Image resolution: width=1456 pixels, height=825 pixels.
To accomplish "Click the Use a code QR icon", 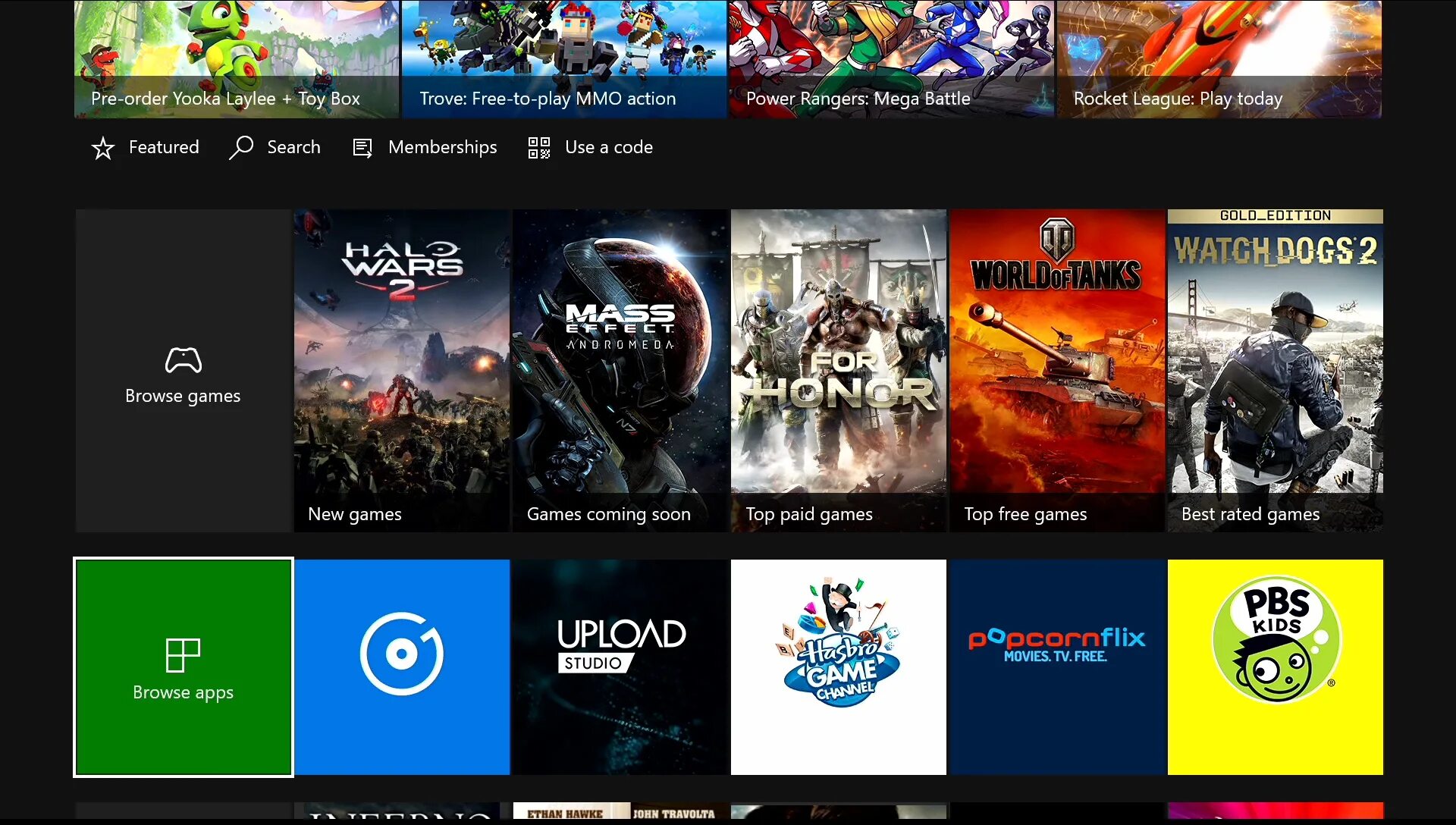I will 538,148.
